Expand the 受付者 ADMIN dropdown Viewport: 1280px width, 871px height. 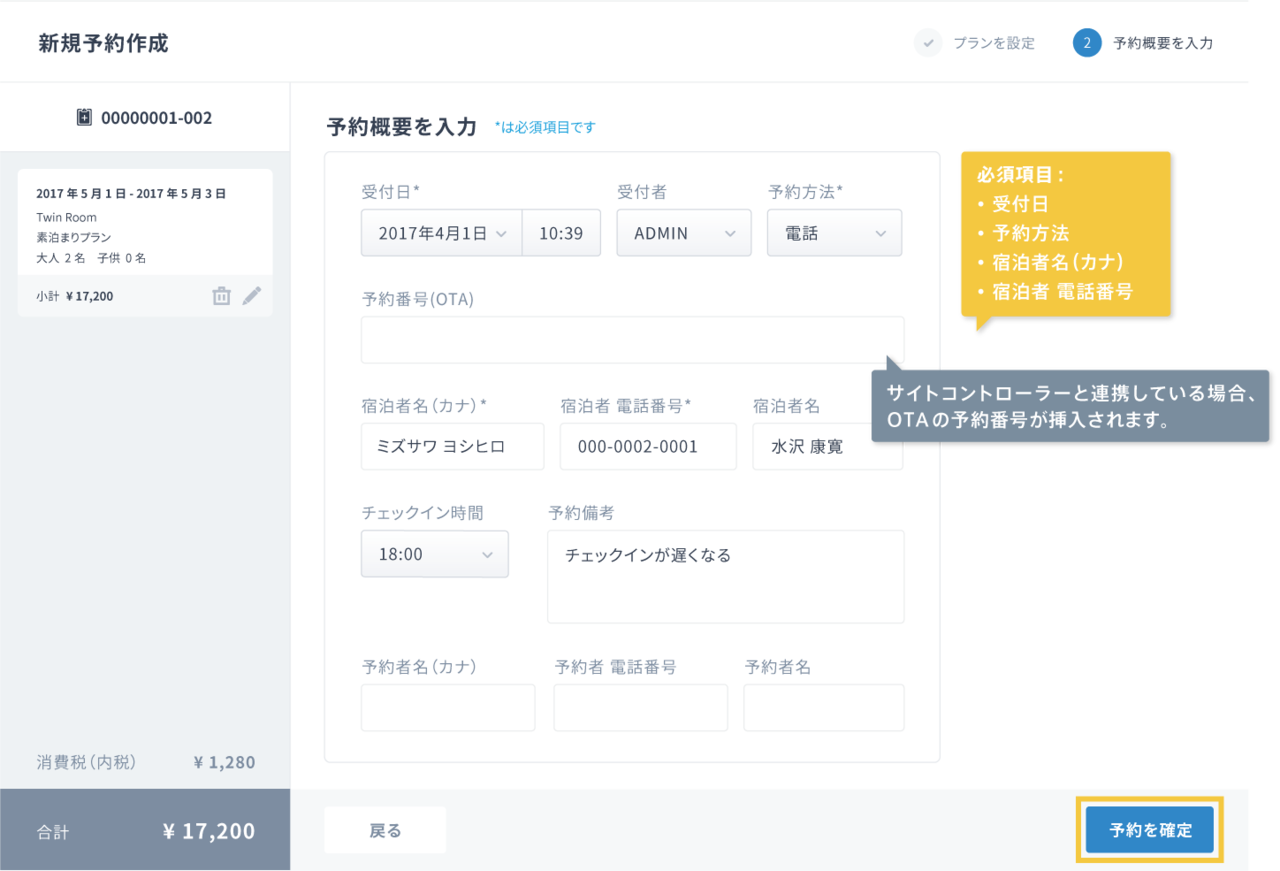pyautogui.click(x=683, y=233)
